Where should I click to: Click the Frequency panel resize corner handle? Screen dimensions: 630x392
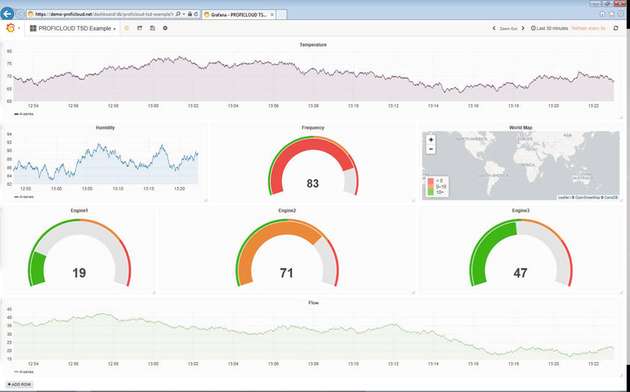click(x=413, y=200)
